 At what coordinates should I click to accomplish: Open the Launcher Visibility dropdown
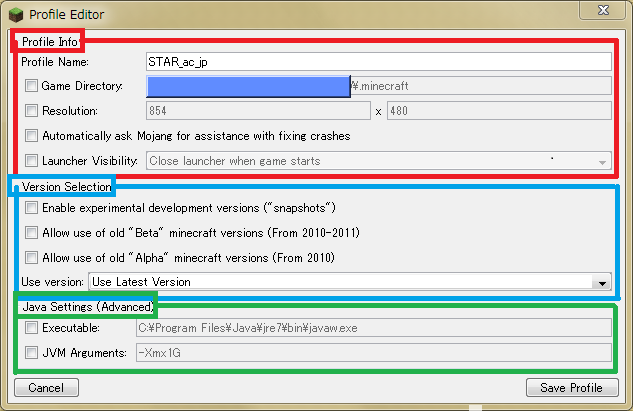pos(378,160)
